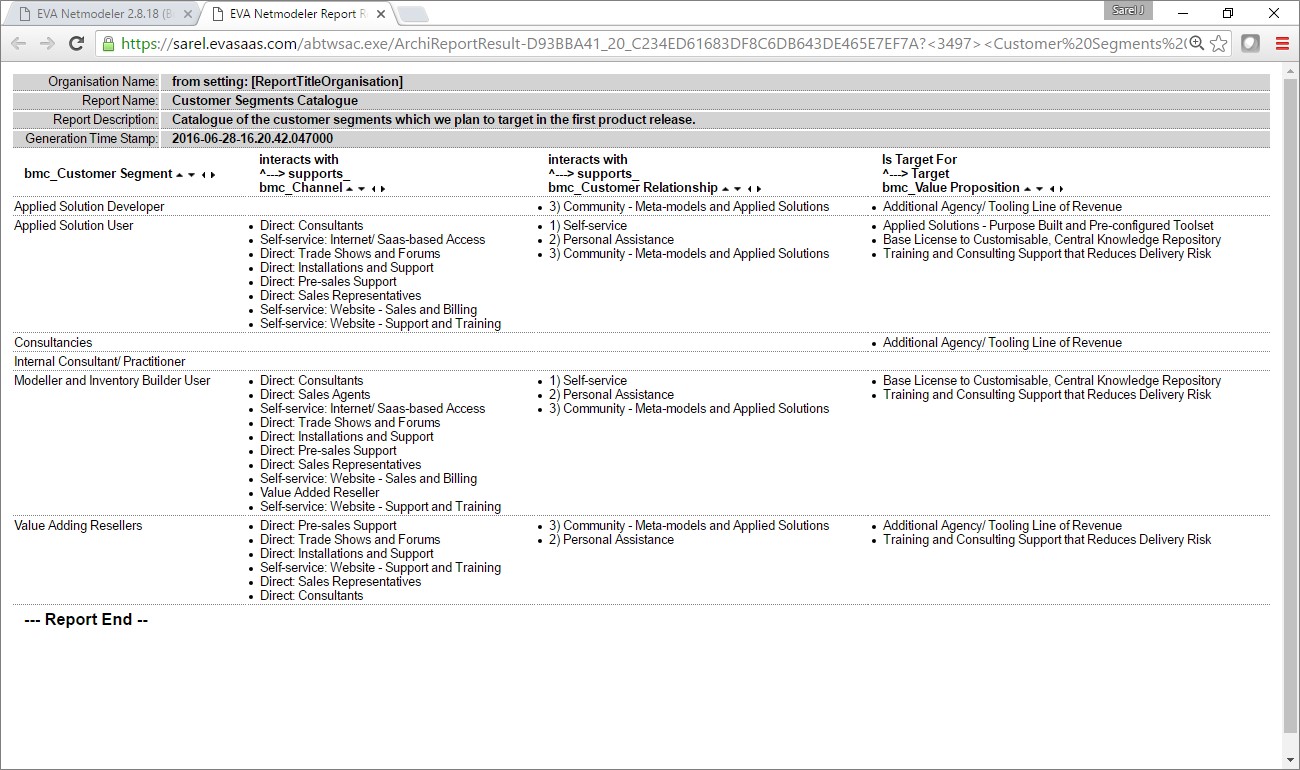Move bmc_Customer Segment column right with the right arrow

pos(212,175)
